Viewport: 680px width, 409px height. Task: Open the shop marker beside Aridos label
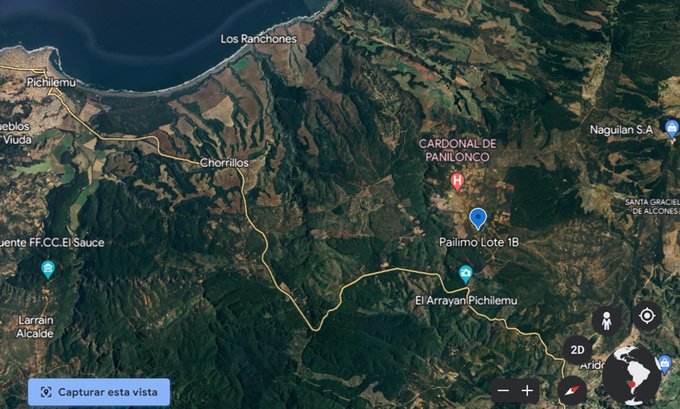pyautogui.click(x=665, y=364)
